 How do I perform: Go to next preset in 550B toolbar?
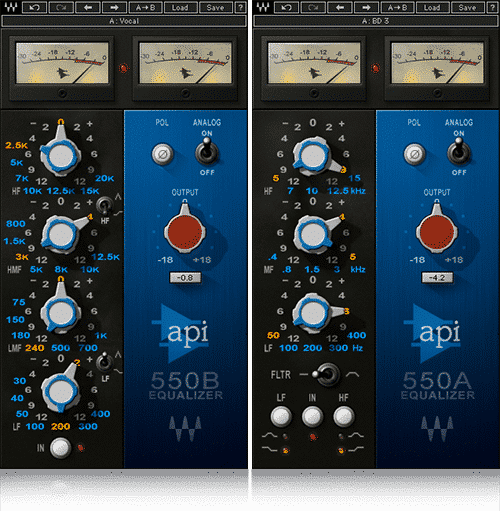click(x=114, y=7)
